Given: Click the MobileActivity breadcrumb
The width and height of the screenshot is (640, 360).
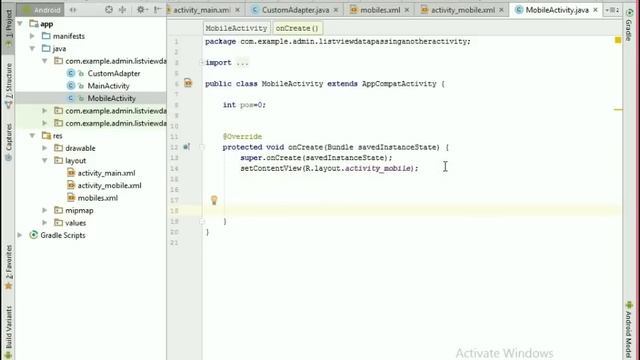Looking at the screenshot, I should [x=236, y=28].
